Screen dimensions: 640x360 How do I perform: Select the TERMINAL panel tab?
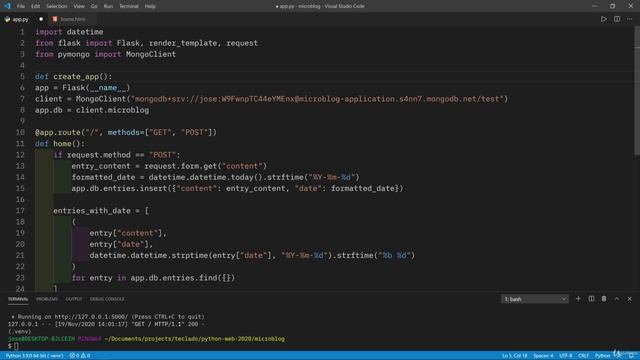pos(18,299)
